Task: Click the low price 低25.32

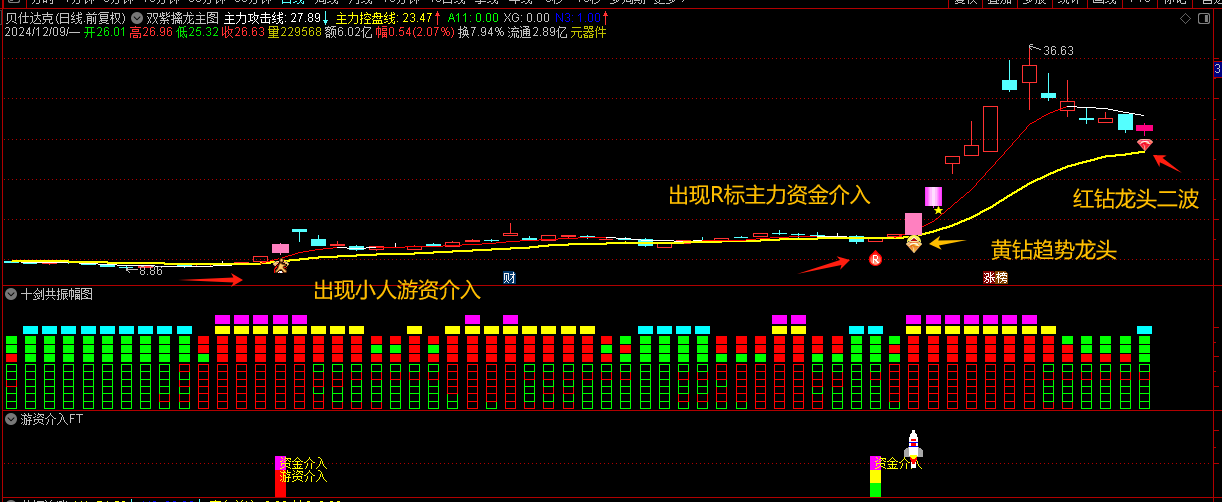Action: pyautogui.click(x=197, y=32)
